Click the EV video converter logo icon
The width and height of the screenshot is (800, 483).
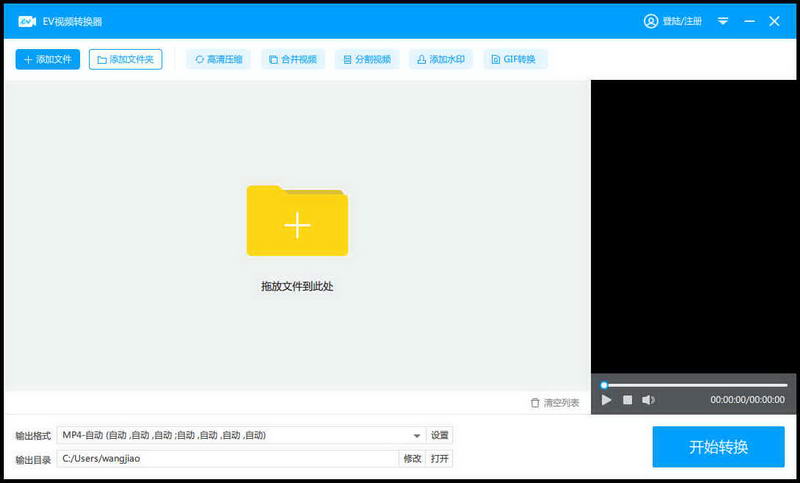[x=27, y=21]
